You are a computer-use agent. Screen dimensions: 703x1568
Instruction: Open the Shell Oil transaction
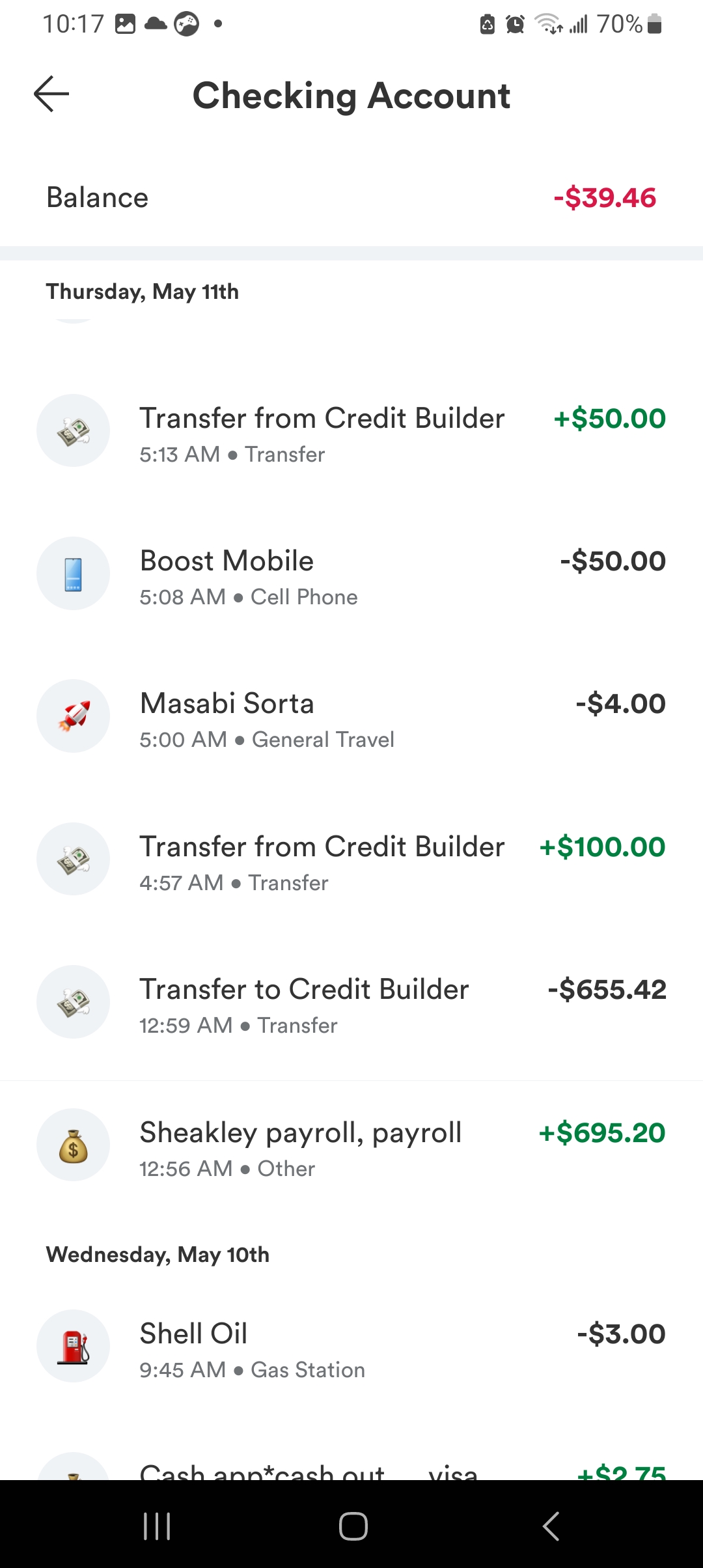tap(193, 1334)
